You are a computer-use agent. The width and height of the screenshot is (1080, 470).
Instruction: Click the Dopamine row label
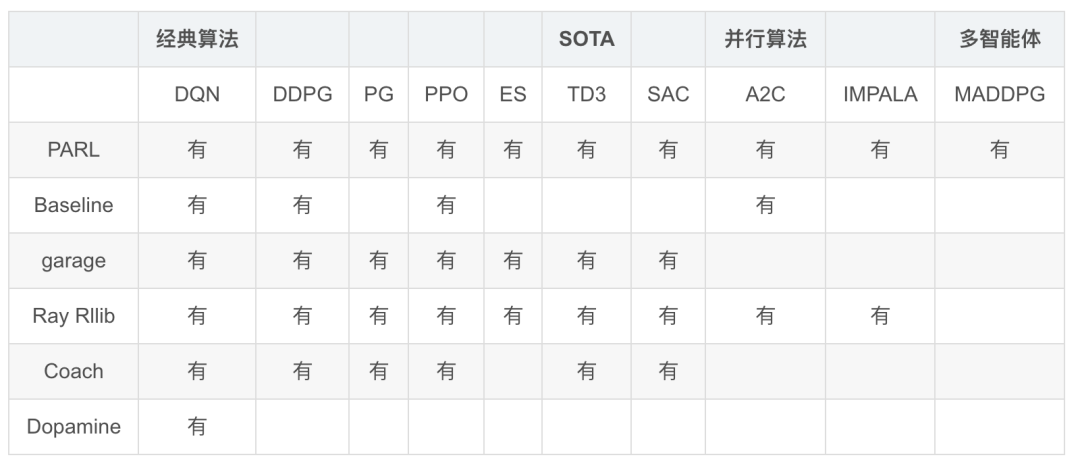coord(74,427)
